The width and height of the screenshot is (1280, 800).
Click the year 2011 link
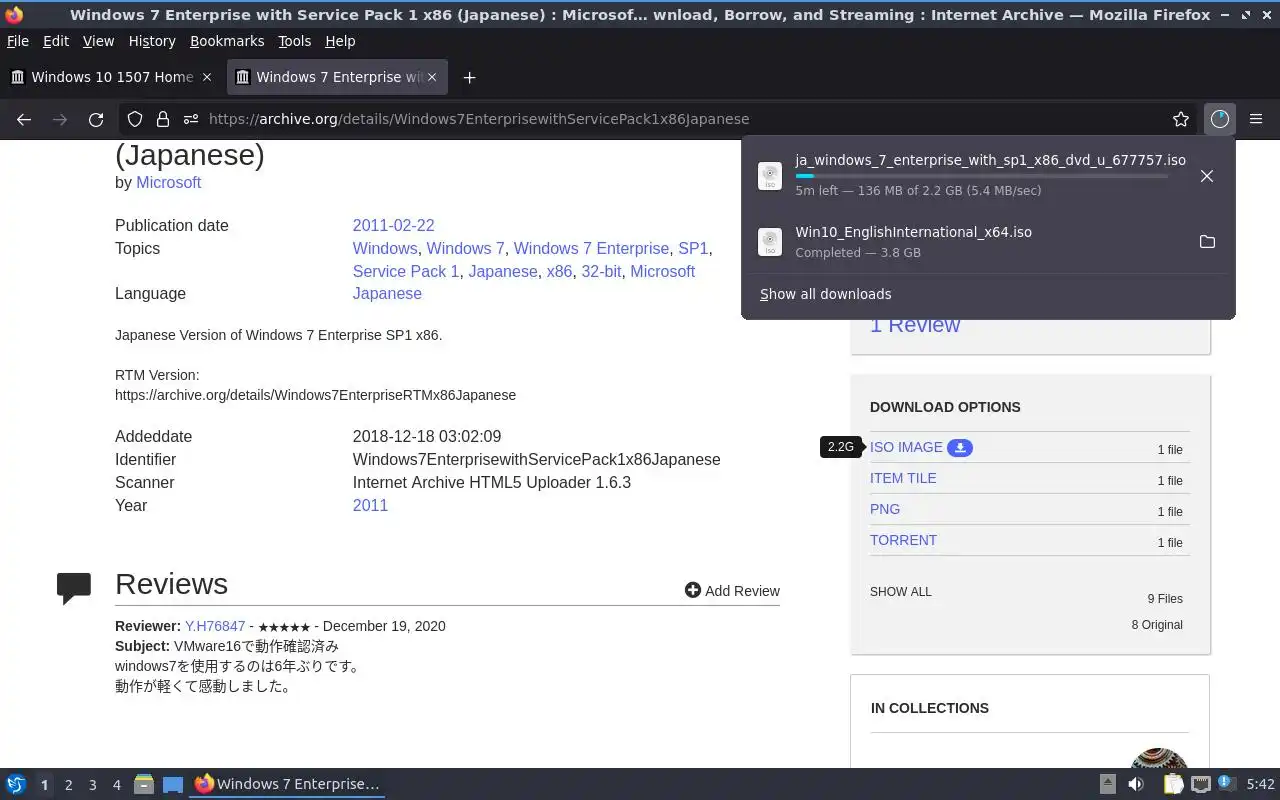click(x=370, y=505)
